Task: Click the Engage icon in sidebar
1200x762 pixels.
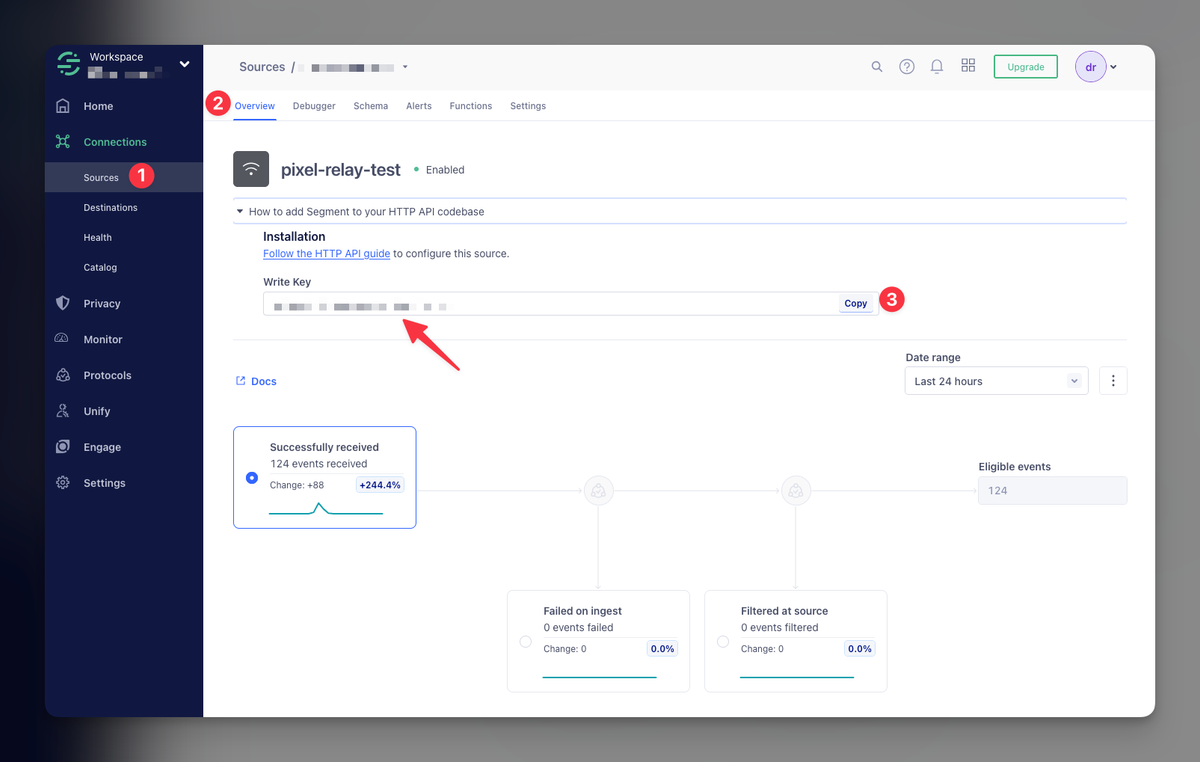Action: [63, 447]
